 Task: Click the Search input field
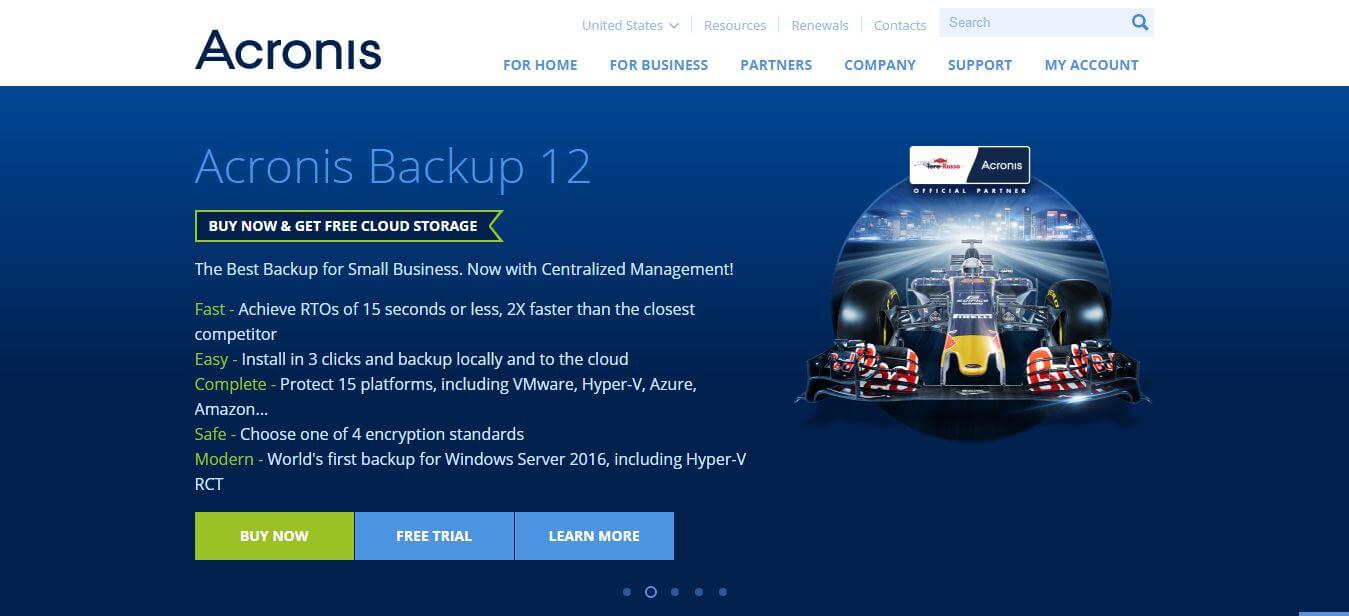click(1033, 23)
